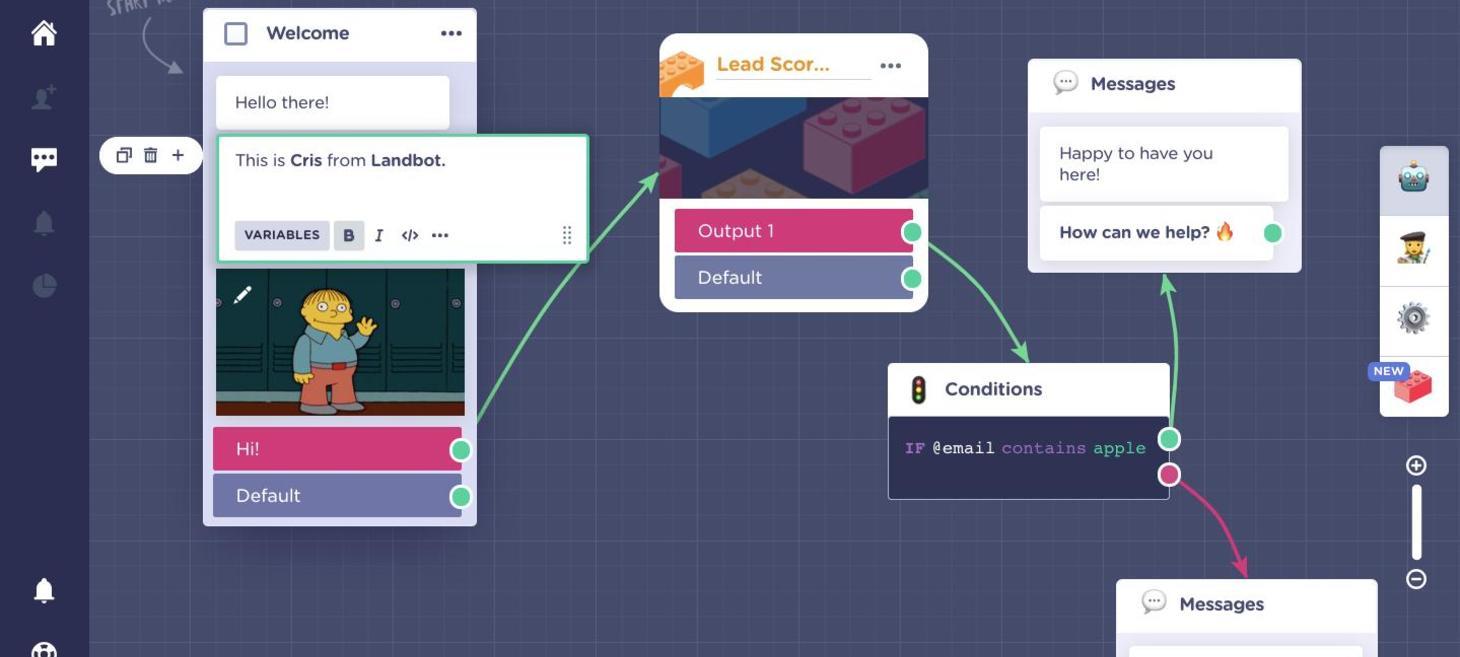The image size is (1460, 657).
Task: Toggle italic formatting in message editor
Action: point(379,235)
